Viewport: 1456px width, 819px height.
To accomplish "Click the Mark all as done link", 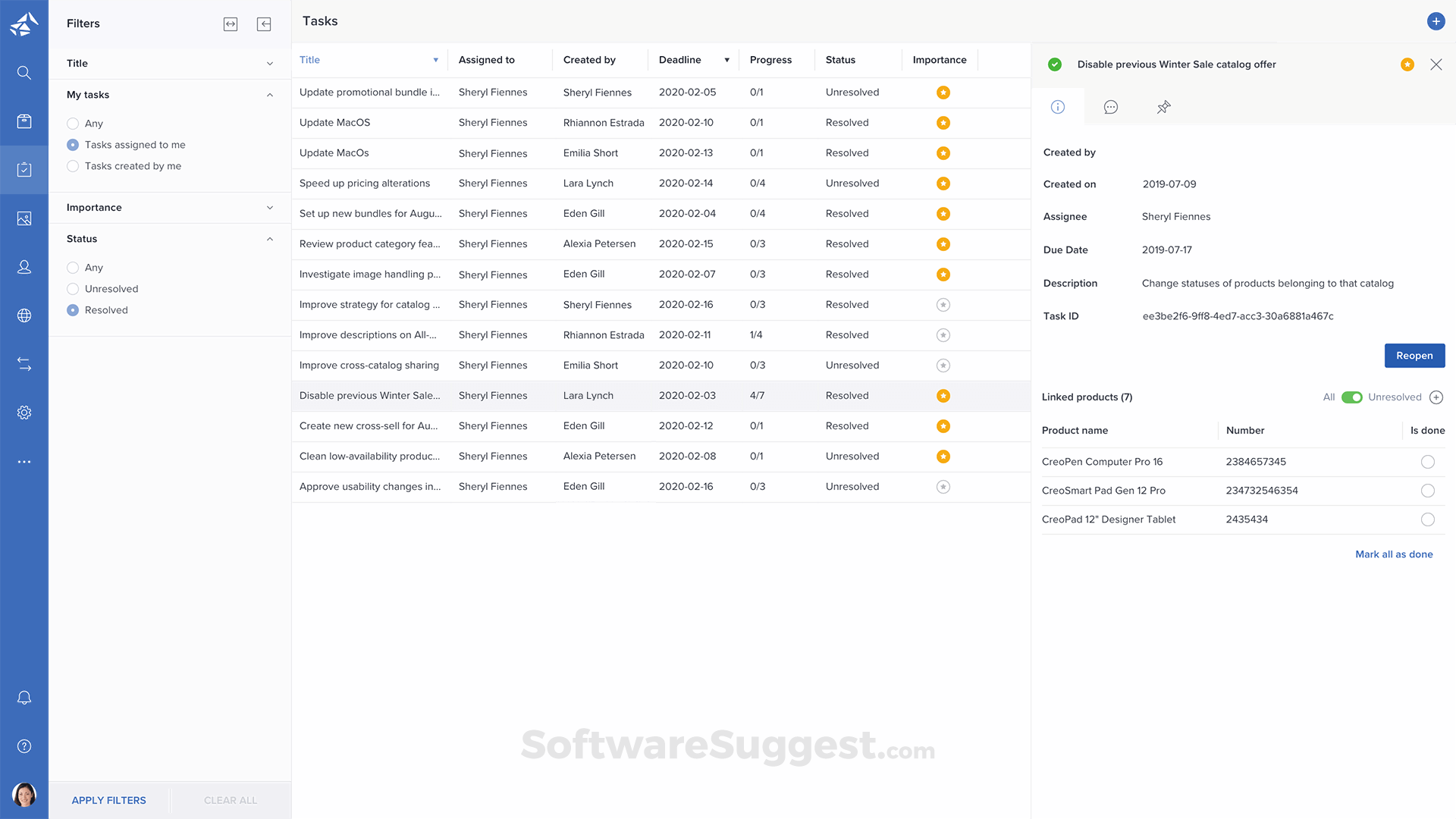I will coord(1394,554).
